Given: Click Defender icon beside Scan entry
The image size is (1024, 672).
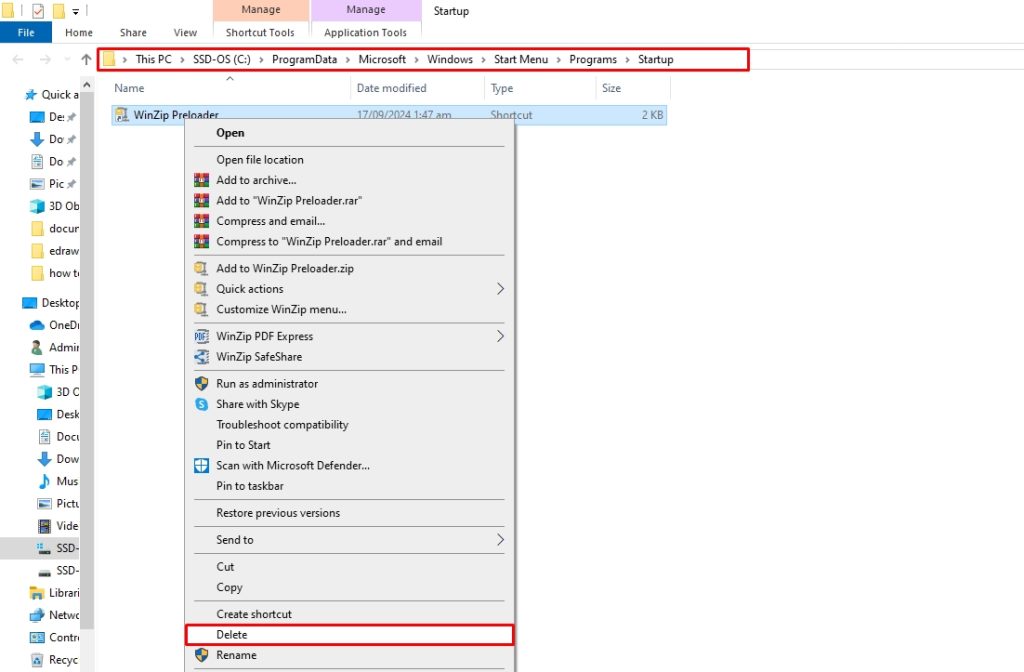Looking at the screenshot, I should [202, 466].
